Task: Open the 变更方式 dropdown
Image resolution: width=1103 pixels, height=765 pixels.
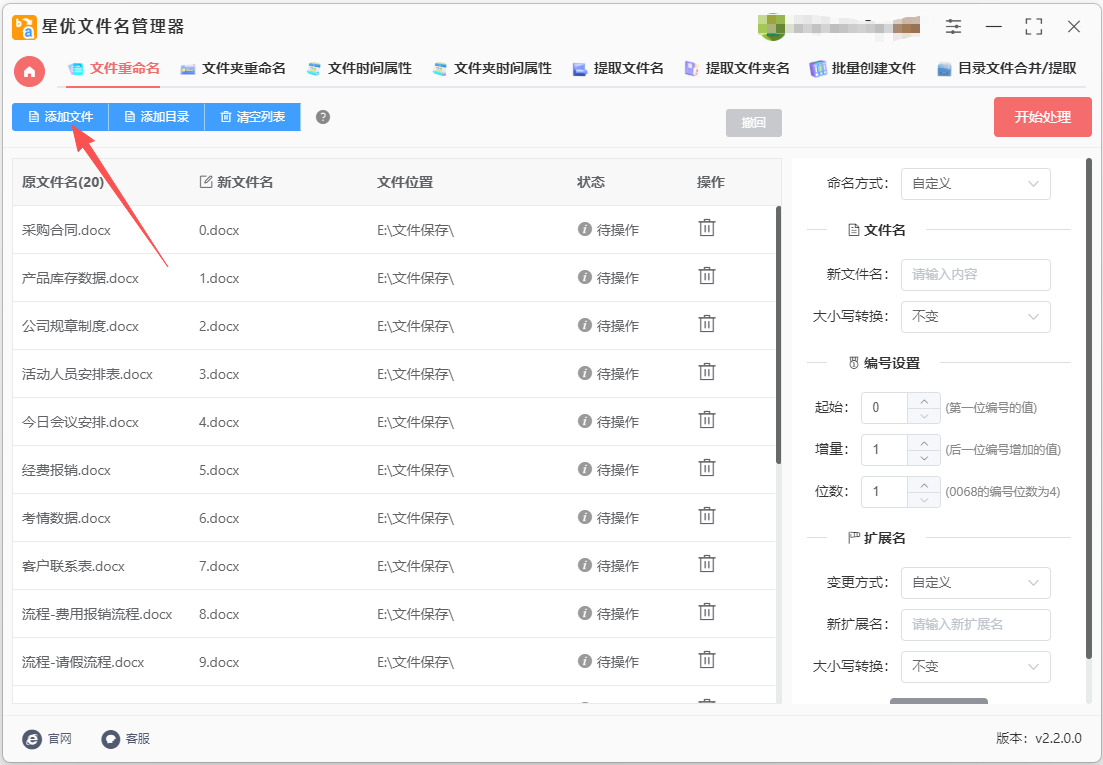Action: pyautogui.click(x=975, y=582)
